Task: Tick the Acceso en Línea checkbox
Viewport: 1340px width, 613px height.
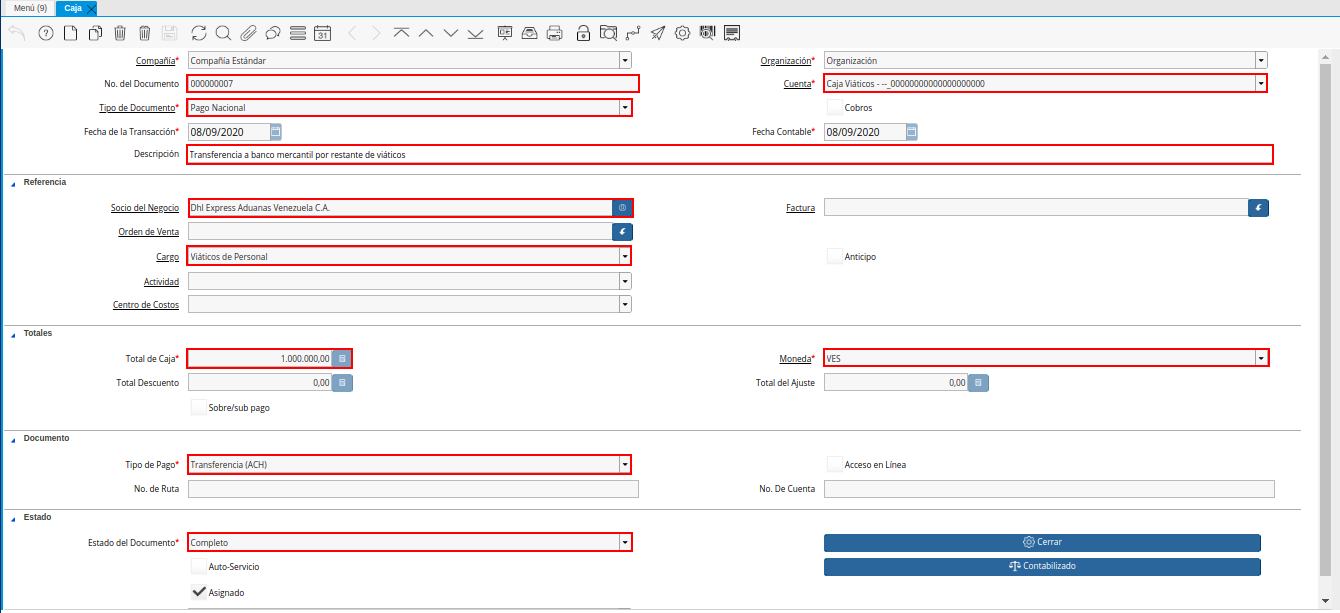Action: click(835, 464)
